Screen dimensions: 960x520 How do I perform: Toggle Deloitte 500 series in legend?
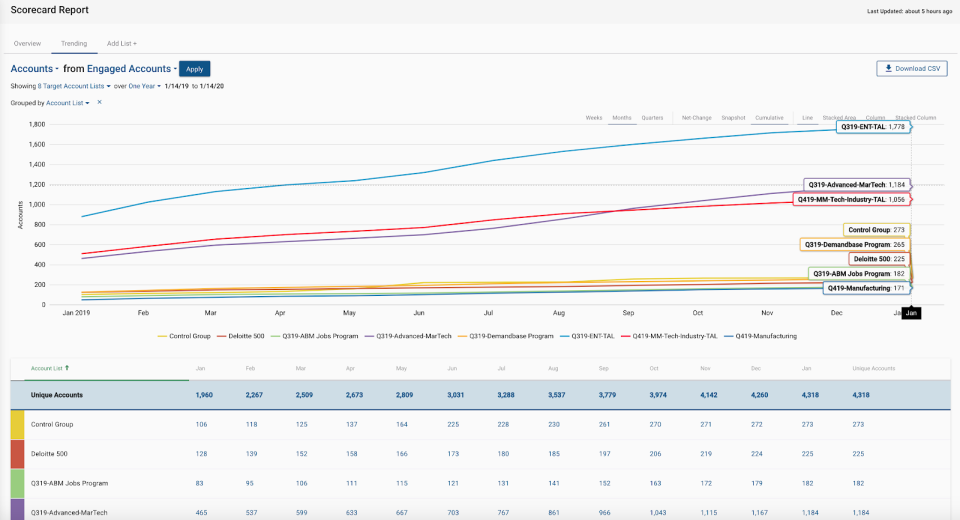tap(246, 336)
